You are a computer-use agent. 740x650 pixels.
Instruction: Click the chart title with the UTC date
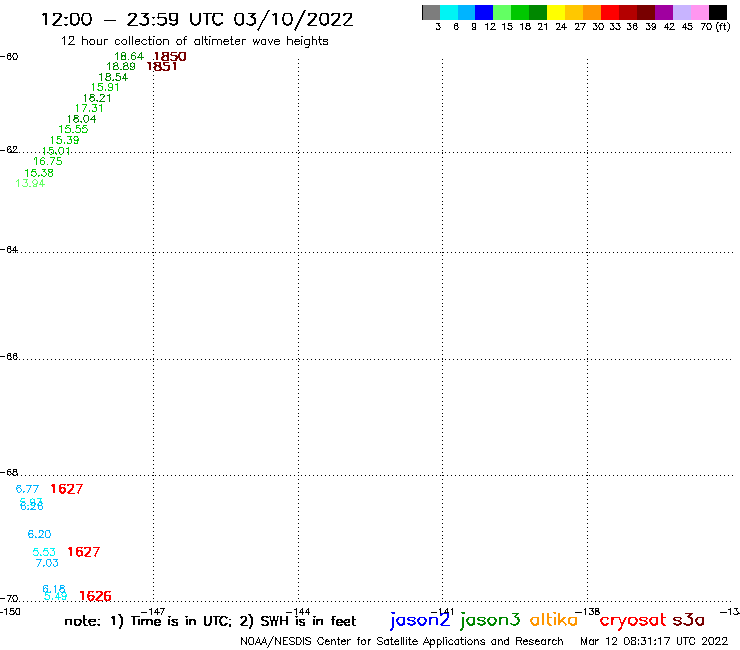click(197, 19)
